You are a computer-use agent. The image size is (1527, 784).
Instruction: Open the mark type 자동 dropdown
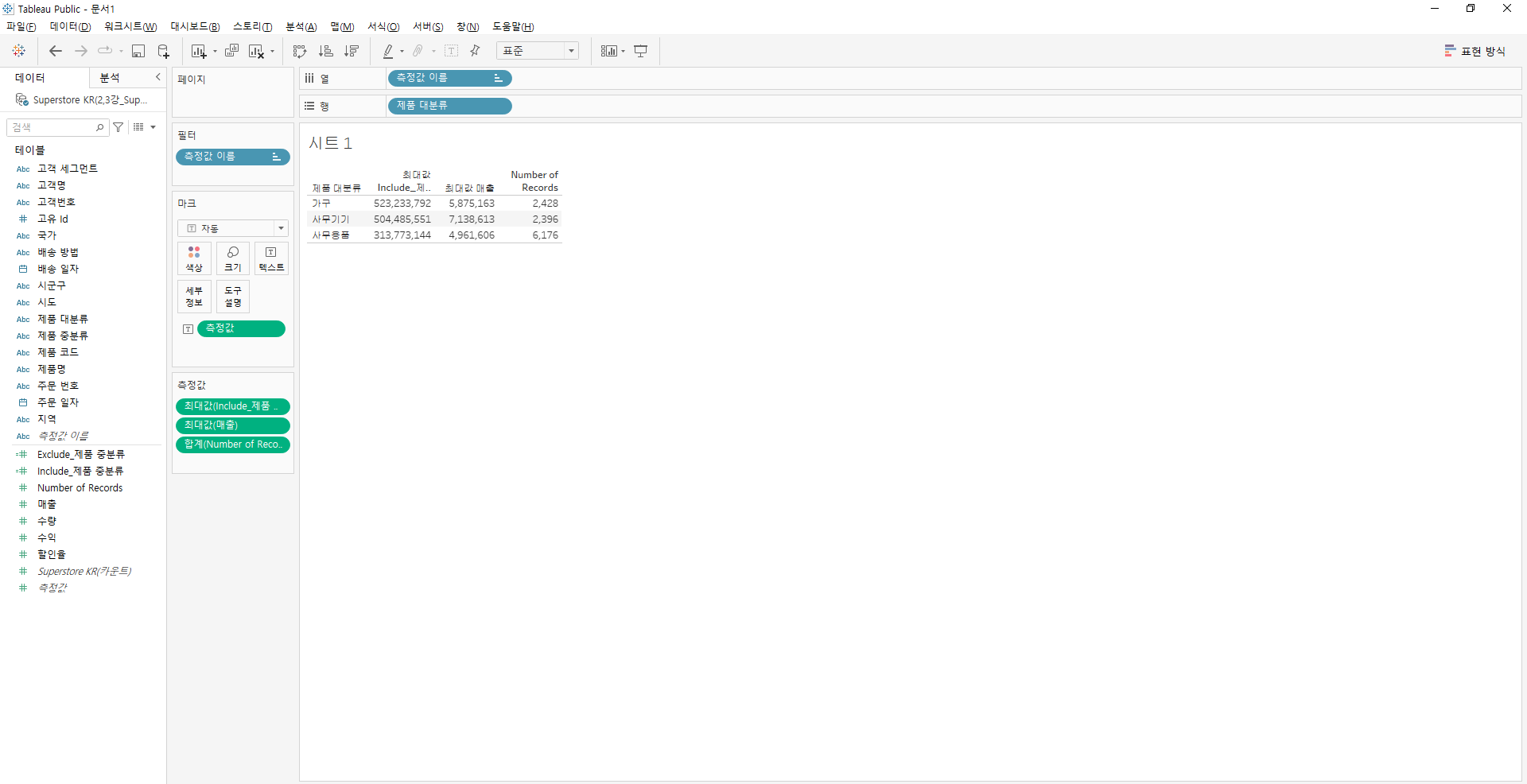pos(233,228)
